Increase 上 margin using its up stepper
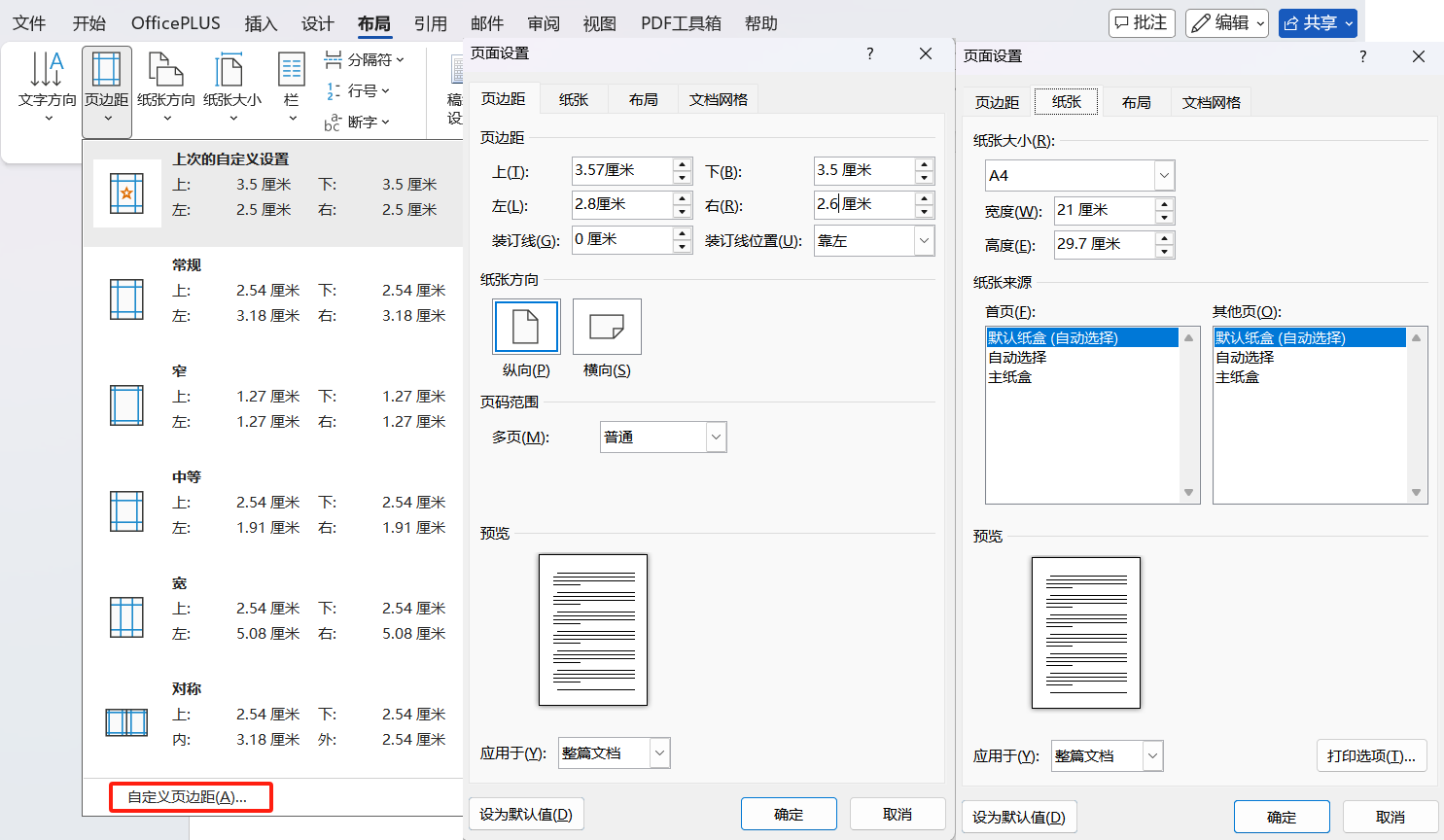 coord(683,165)
